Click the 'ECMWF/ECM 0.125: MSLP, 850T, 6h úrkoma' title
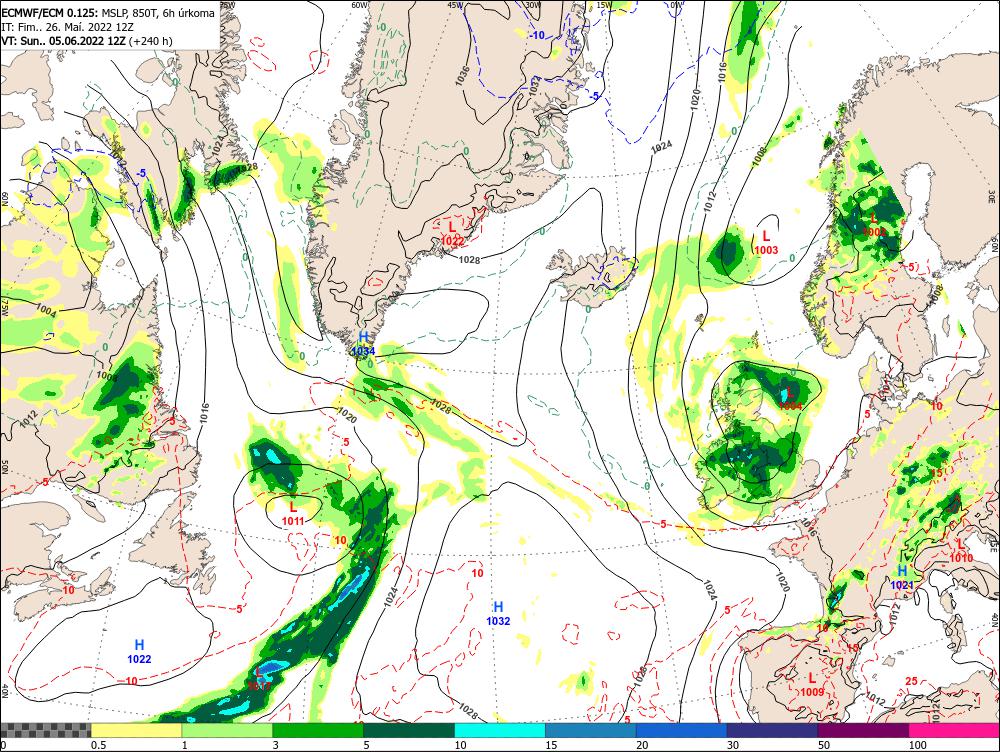The height and width of the screenshot is (752, 1000). 108,13
